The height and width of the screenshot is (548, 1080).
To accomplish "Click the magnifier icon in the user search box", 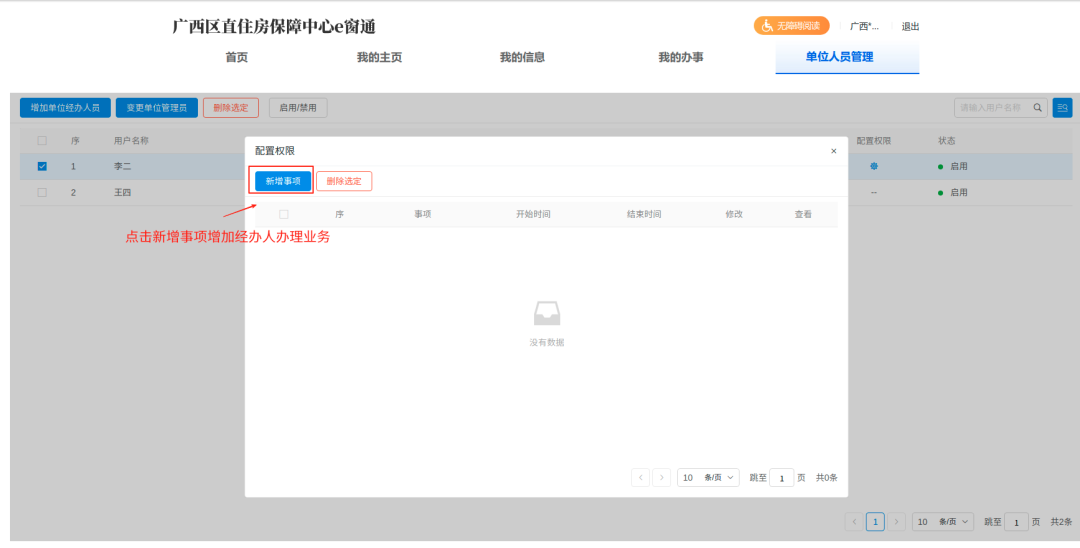I will click(x=1038, y=107).
